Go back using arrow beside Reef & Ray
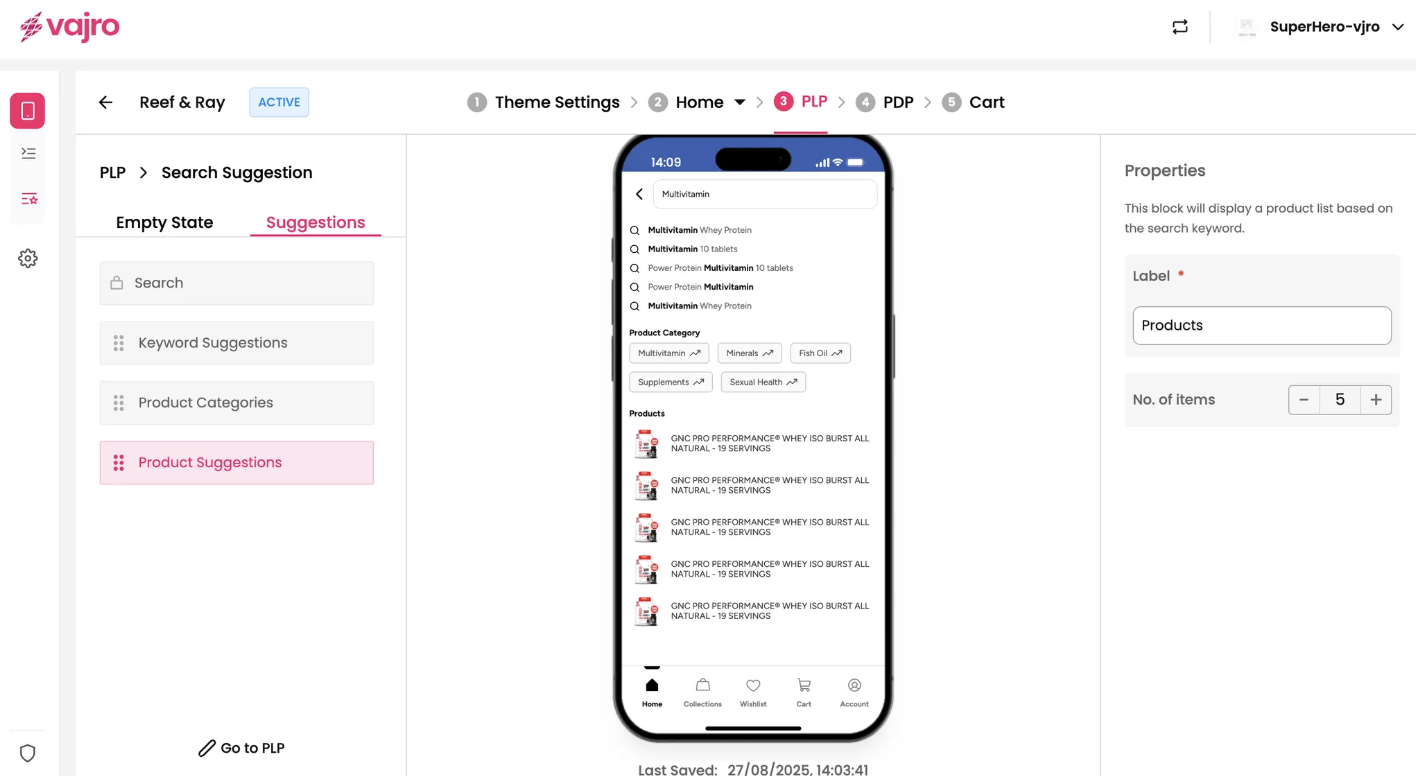The width and height of the screenshot is (1416, 776). click(x=106, y=102)
